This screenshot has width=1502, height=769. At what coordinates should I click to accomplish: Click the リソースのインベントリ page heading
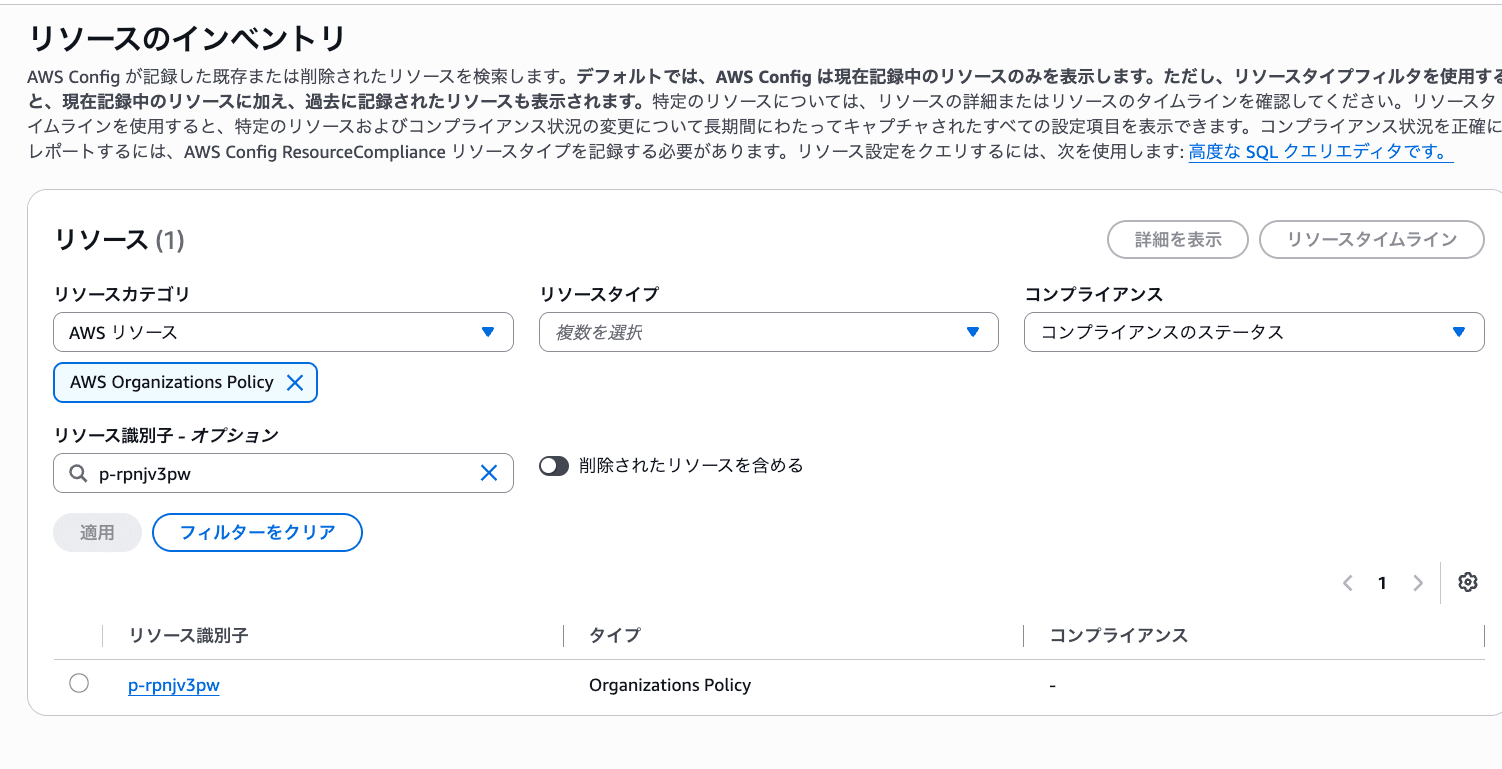(x=187, y=39)
